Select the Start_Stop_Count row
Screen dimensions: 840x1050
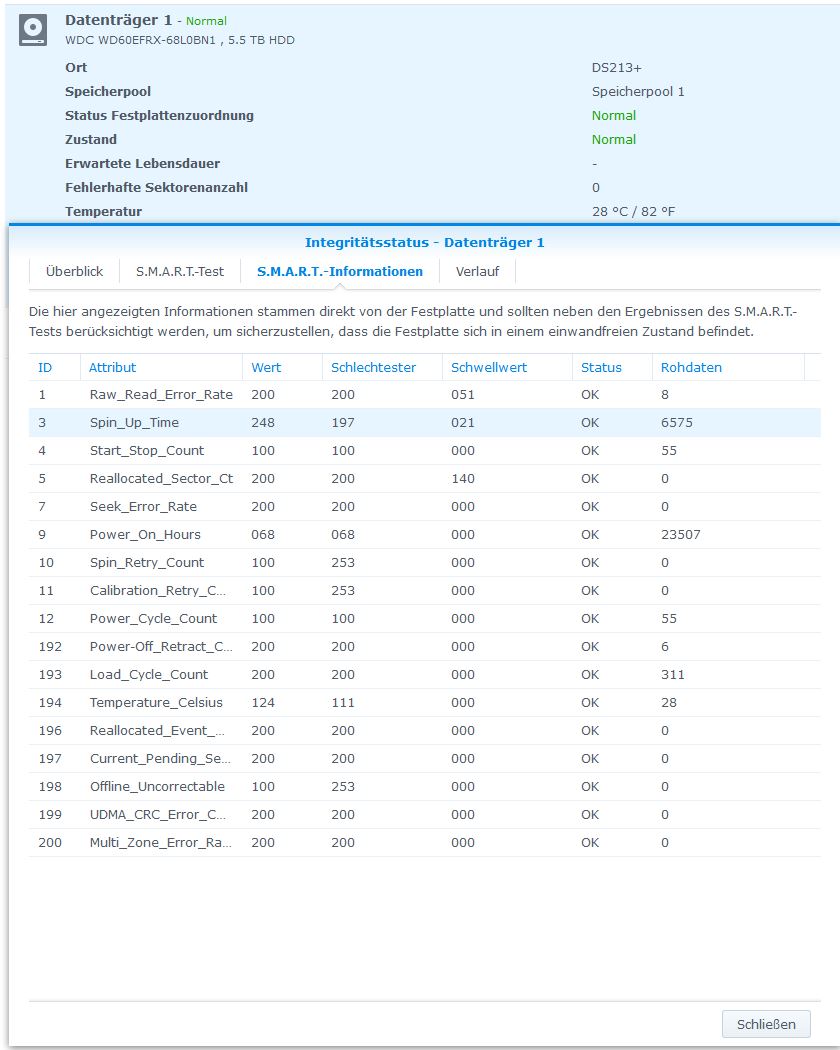[x=425, y=451]
